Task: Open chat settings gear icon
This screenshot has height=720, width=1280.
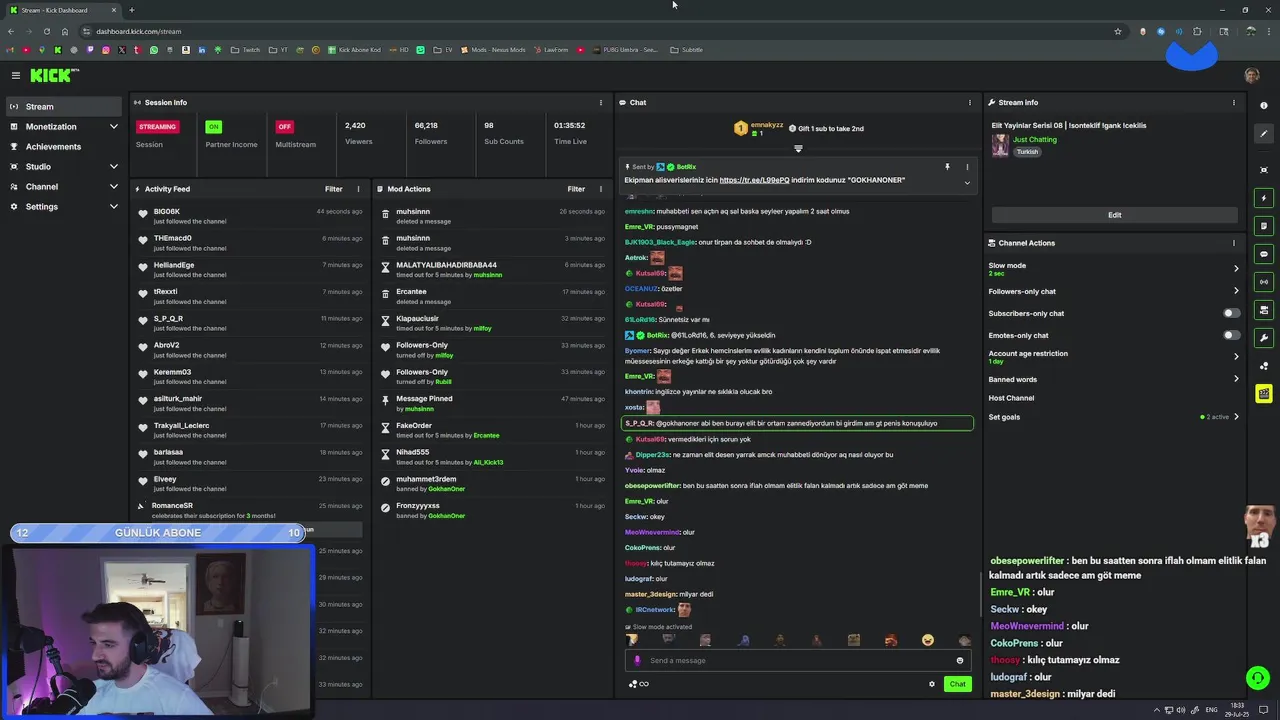Action: (932, 684)
